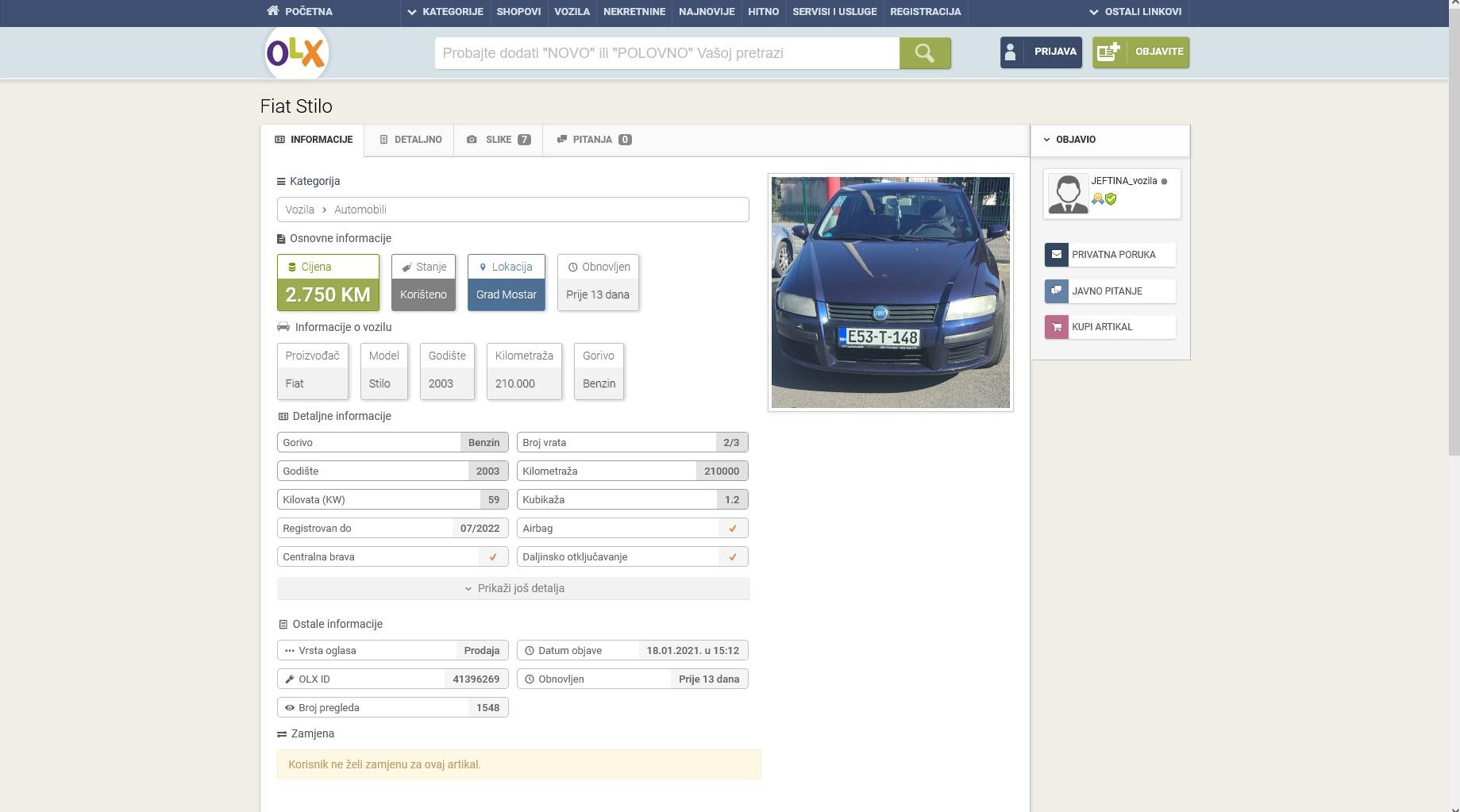This screenshot has width=1460, height=812.
Task: Click the OLX logo
Action: pos(296,52)
